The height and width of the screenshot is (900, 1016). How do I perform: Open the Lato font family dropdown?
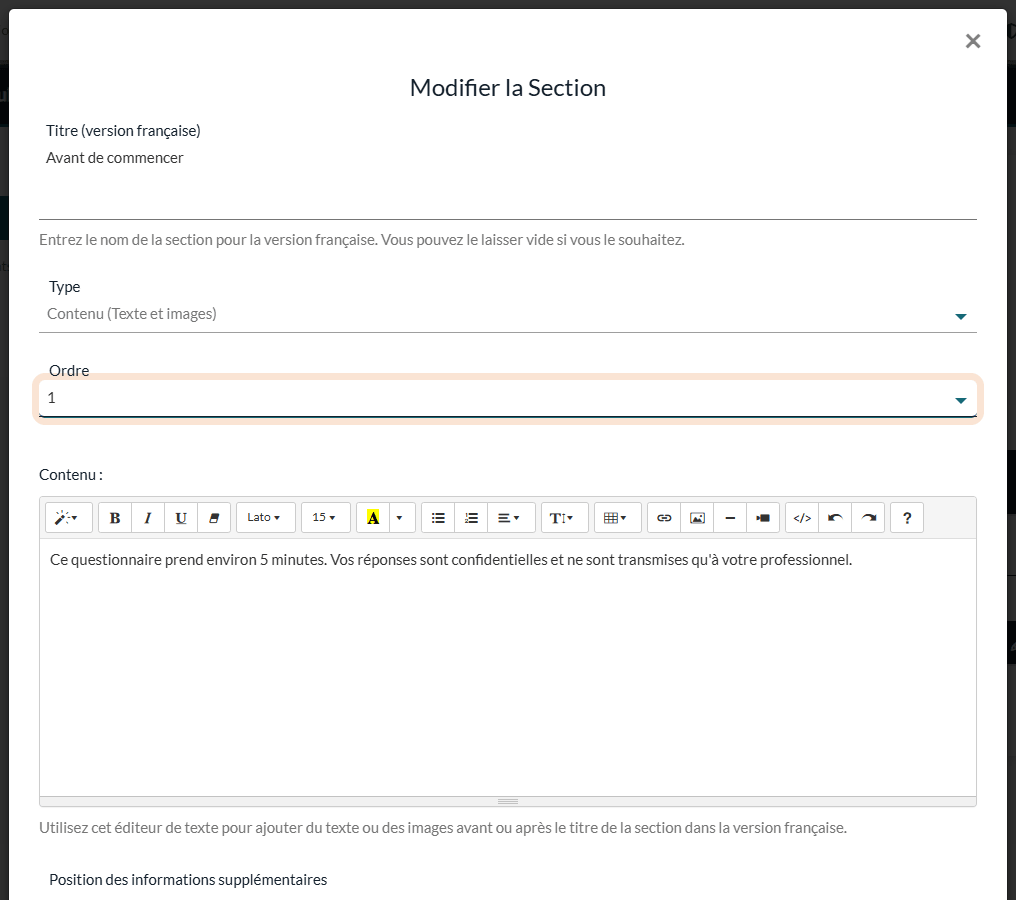click(266, 518)
